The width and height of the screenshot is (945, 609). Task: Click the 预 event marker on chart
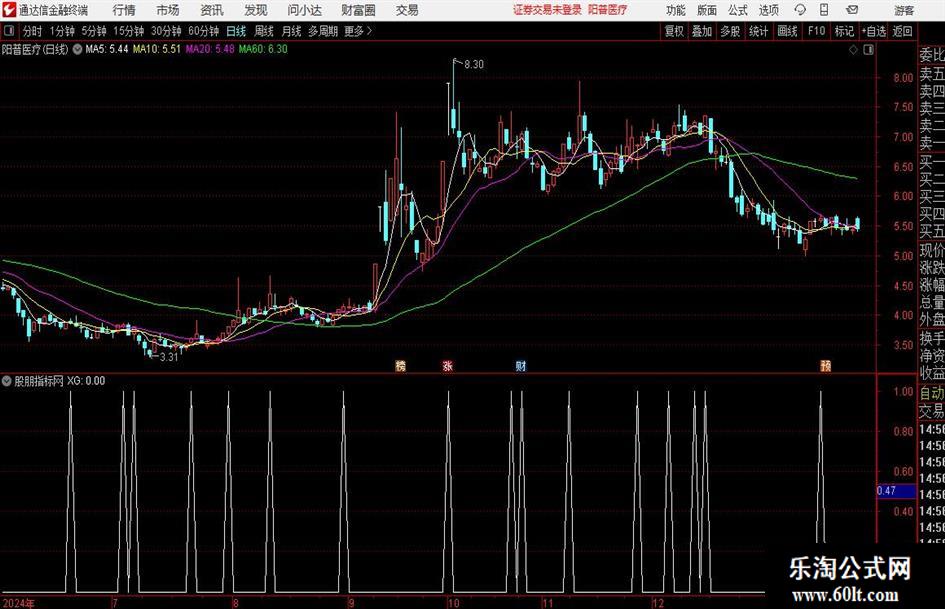pos(826,365)
